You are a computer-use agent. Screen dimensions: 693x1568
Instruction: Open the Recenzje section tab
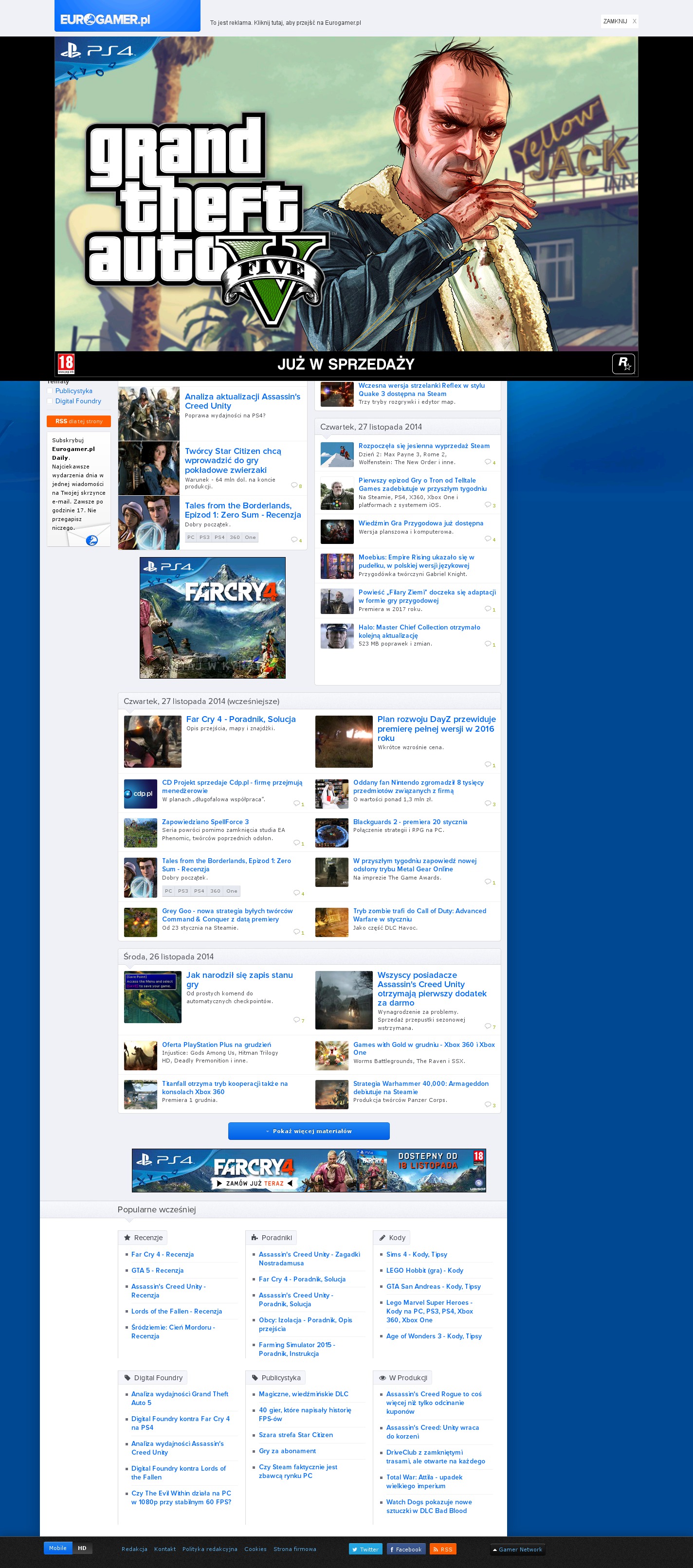[143, 1238]
